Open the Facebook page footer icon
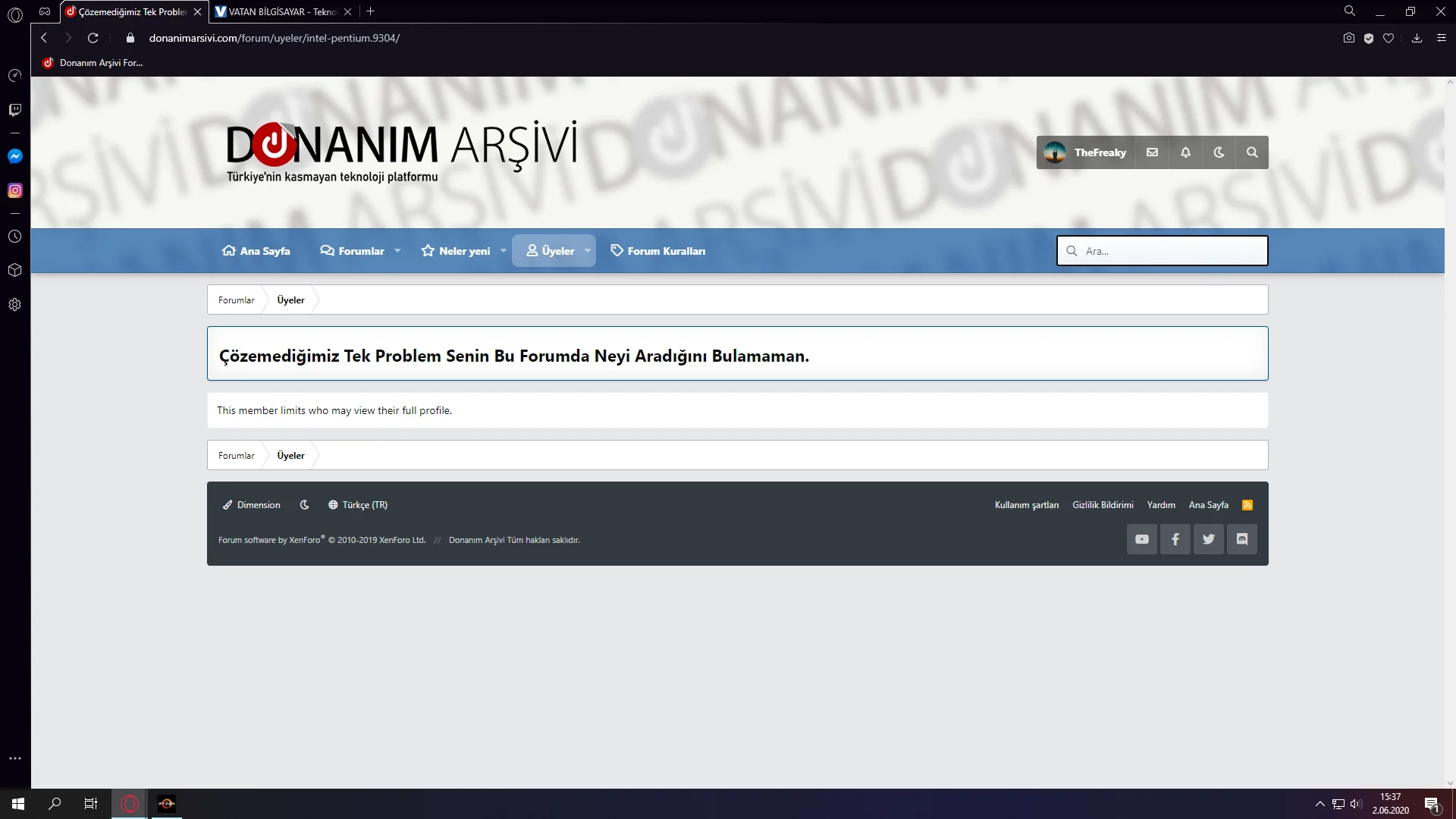The width and height of the screenshot is (1456, 819). pos(1175,538)
